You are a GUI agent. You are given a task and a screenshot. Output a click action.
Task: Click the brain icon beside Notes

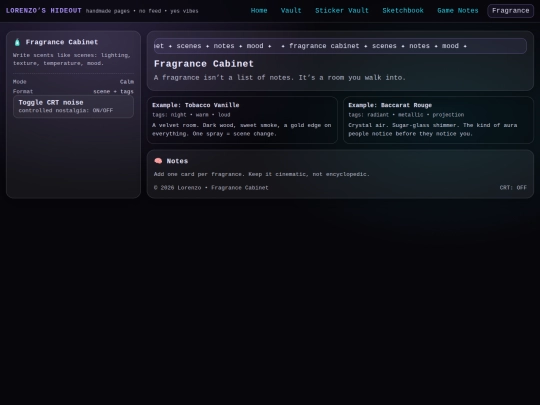click(x=158, y=161)
